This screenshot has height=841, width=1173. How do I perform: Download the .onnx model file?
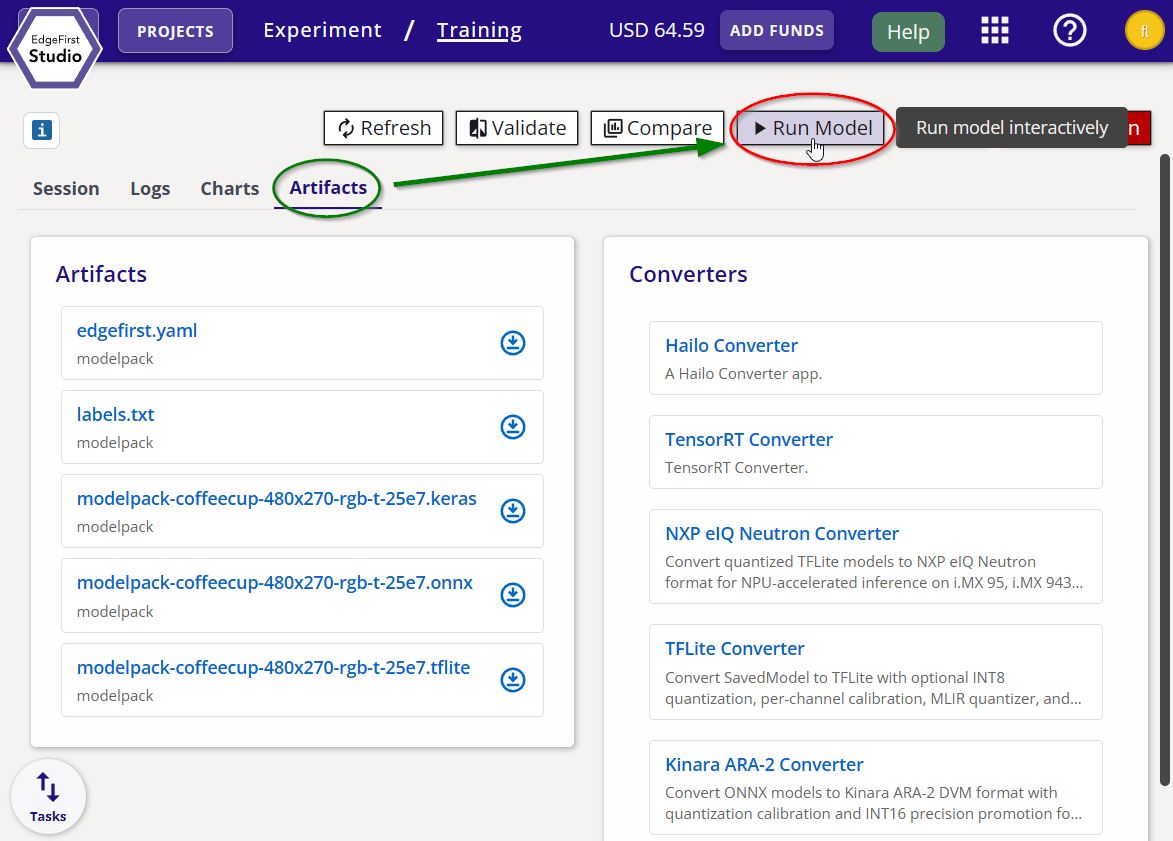pos(512,595)
